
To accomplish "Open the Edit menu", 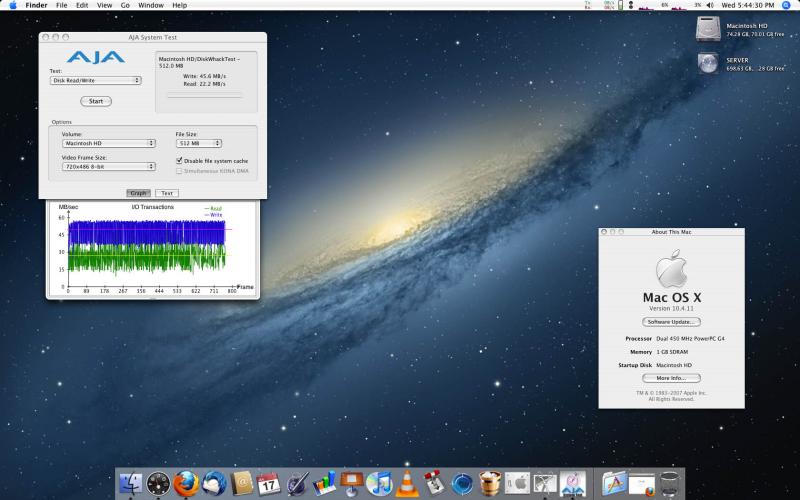I will (x=82, y=5).
